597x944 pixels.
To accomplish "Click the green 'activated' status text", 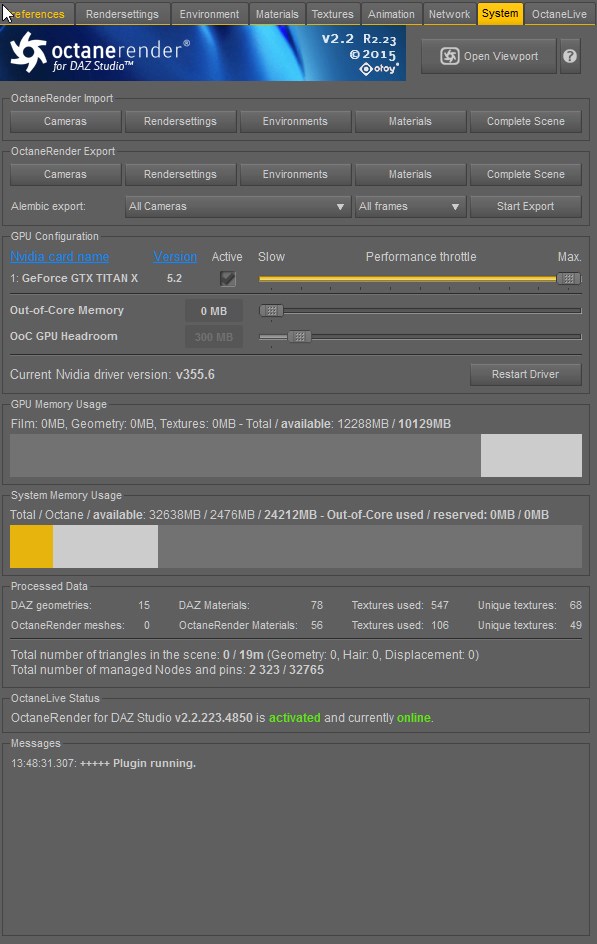I will point(294,718).
